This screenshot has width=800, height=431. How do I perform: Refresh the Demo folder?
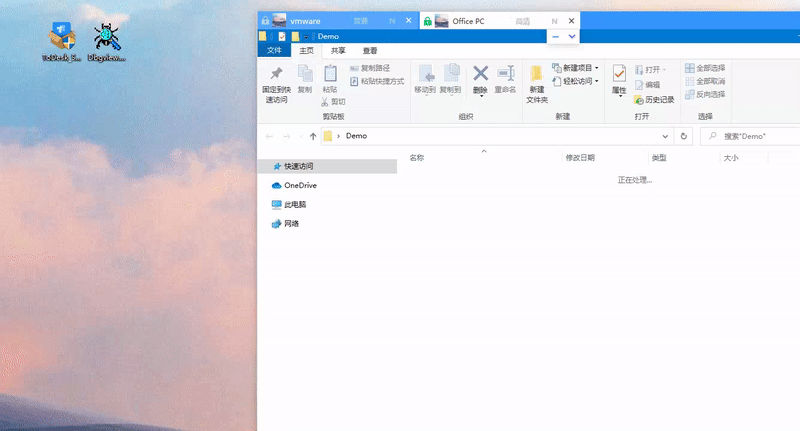(x=684, y=136)
